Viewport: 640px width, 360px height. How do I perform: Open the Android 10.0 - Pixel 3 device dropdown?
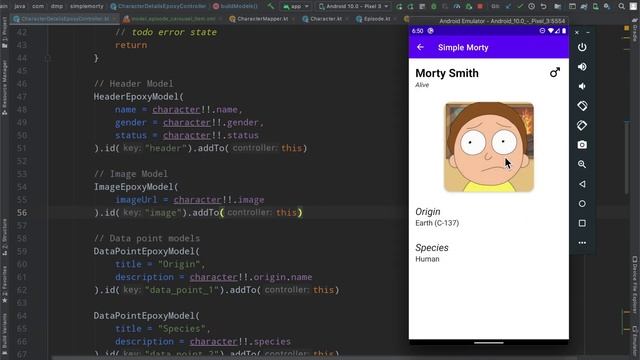[353, 6]
